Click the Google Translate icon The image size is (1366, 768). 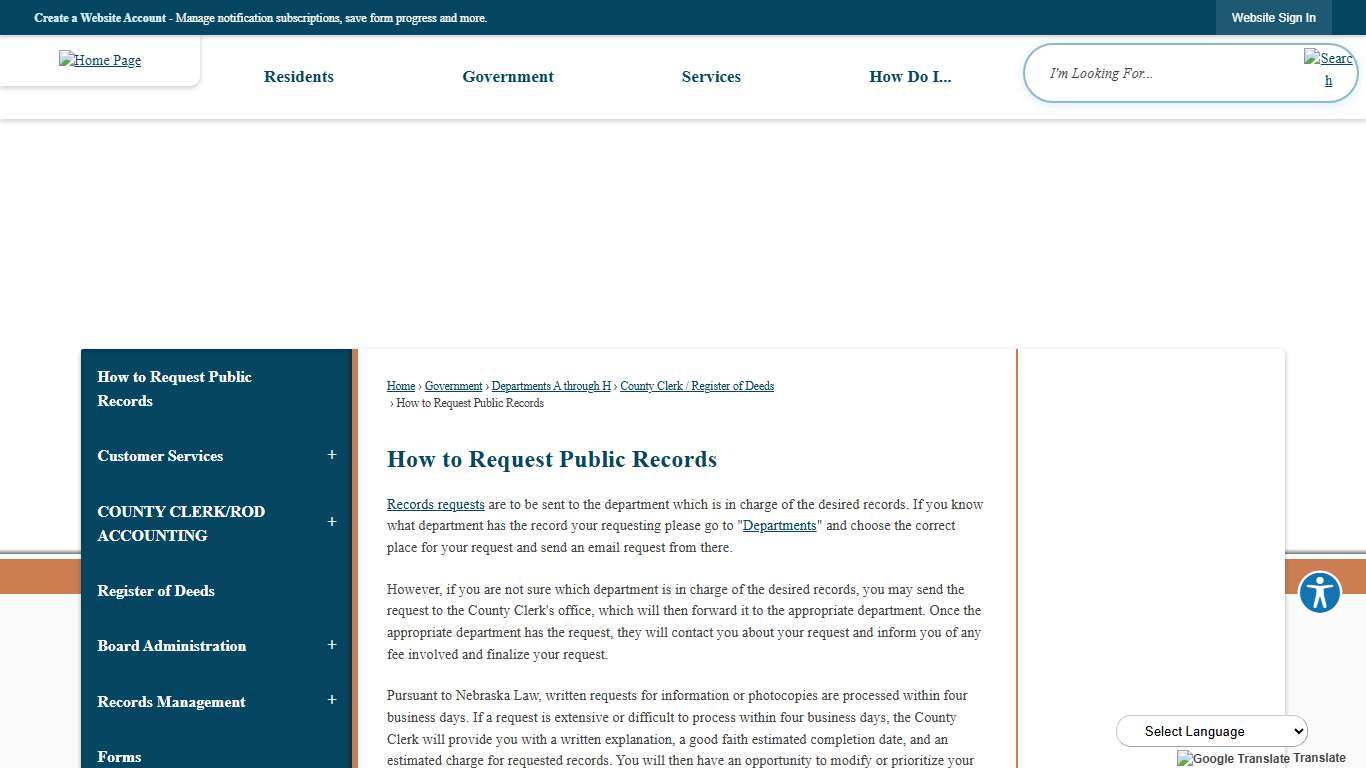point(1184,758)
